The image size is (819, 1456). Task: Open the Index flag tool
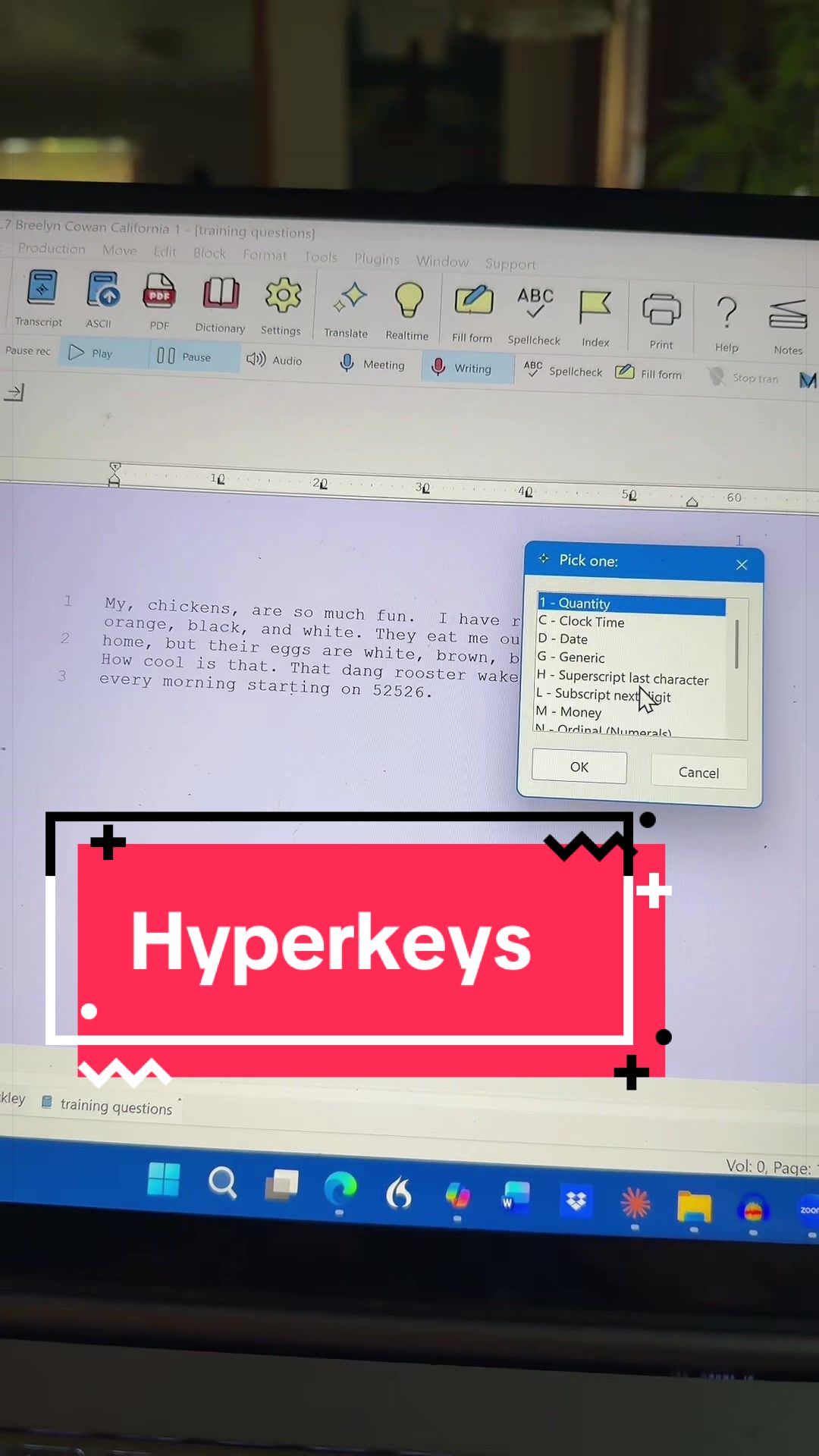click(x=595, y=318)
